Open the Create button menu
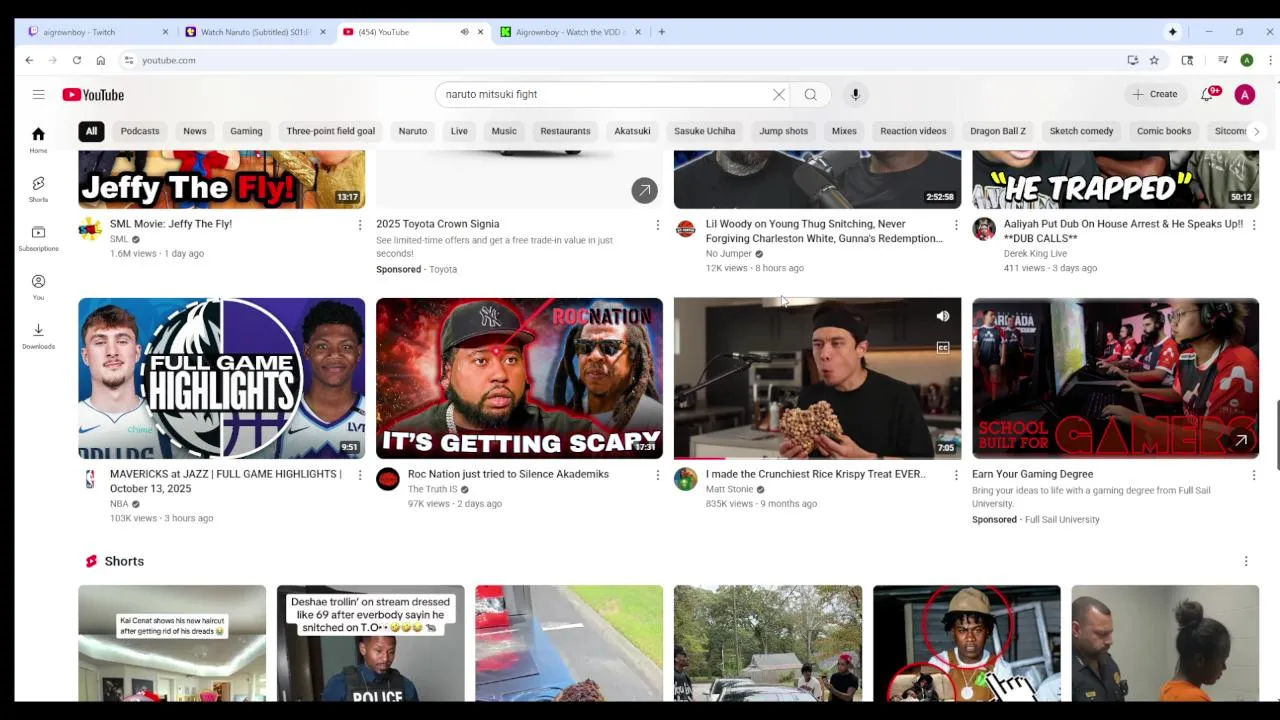 pyautogui.click(x=1155, y=94)
